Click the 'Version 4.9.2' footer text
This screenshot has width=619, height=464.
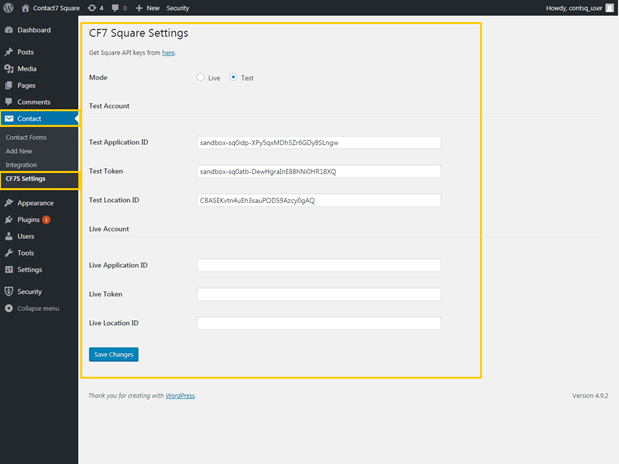click(590, 395)
